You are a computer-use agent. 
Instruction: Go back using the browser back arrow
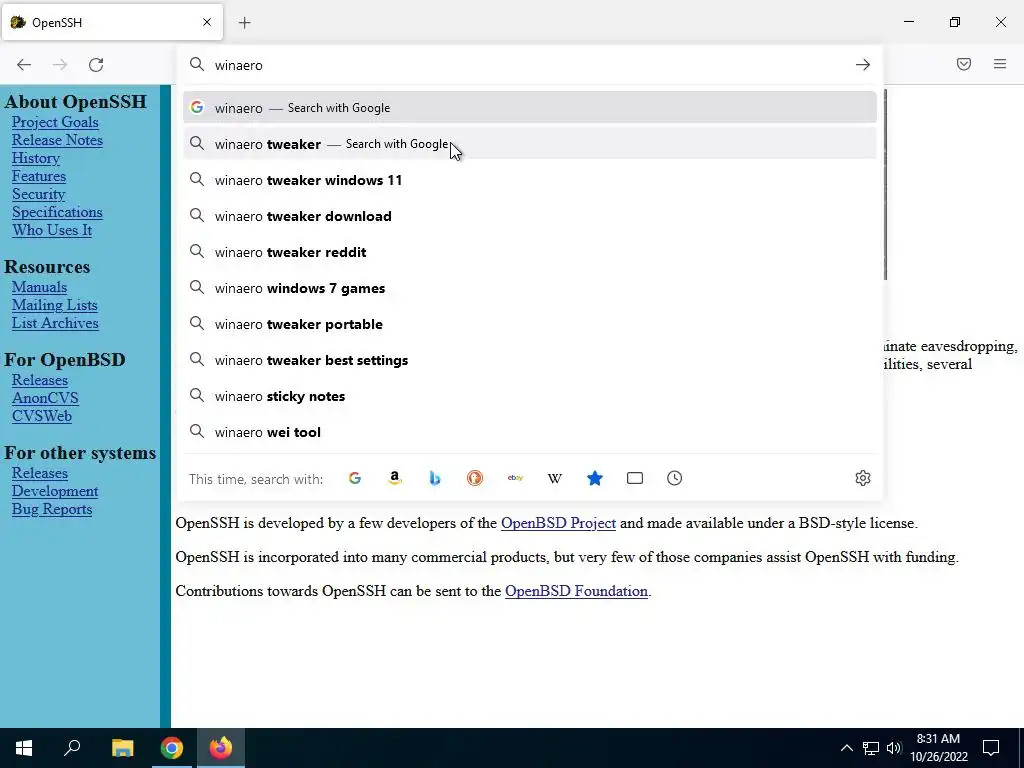(24, 65)
